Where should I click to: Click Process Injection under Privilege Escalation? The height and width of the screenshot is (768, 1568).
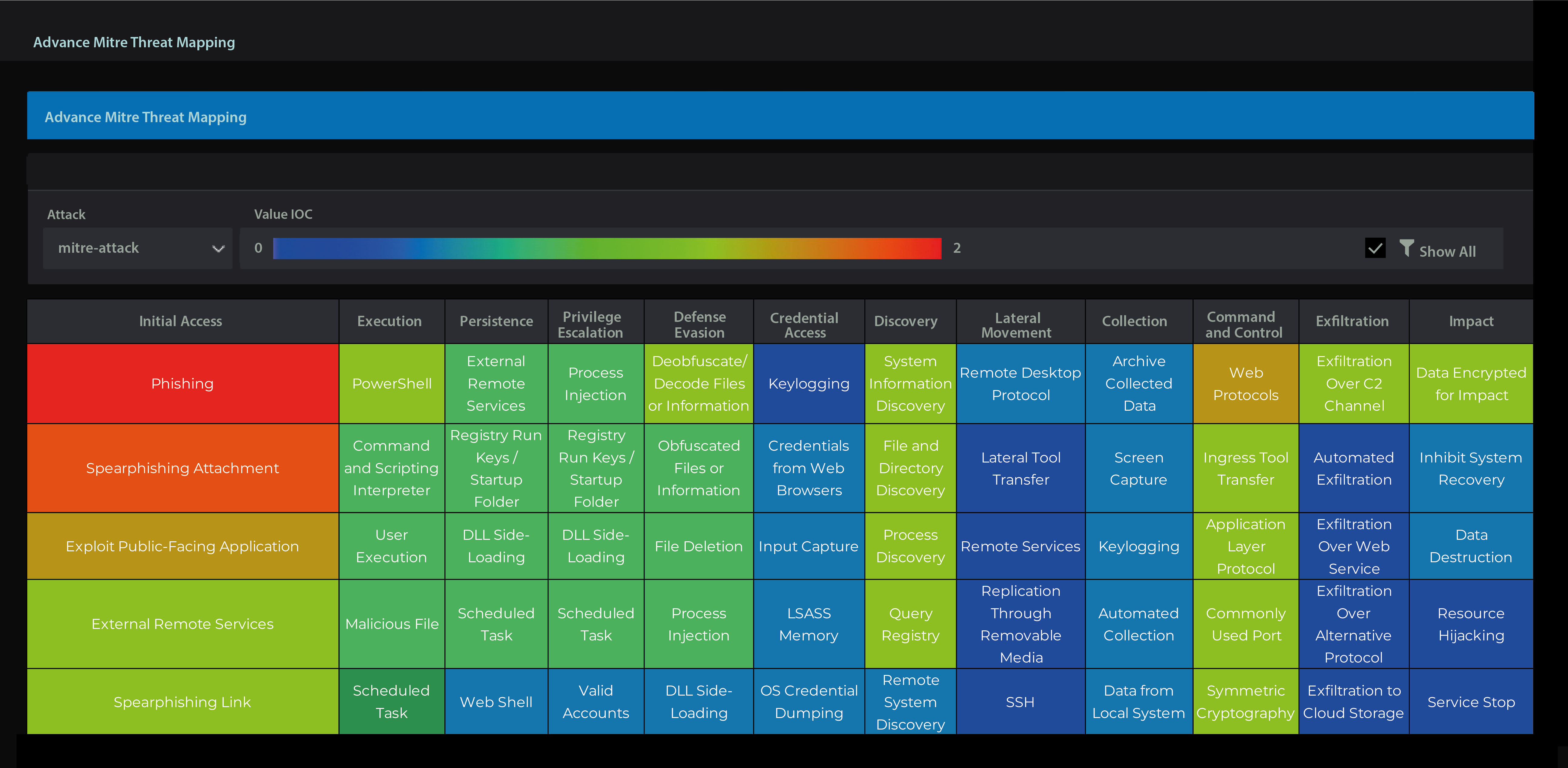tap(596, 384)
